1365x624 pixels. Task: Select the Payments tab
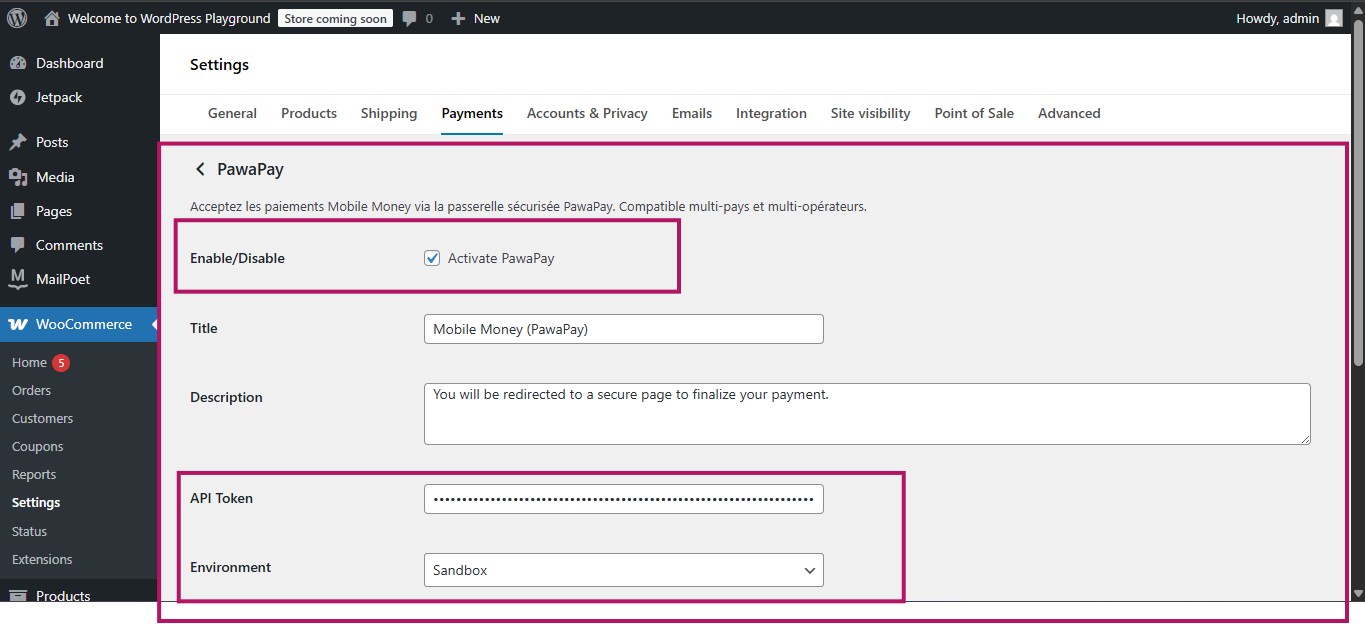pos(472,113)
